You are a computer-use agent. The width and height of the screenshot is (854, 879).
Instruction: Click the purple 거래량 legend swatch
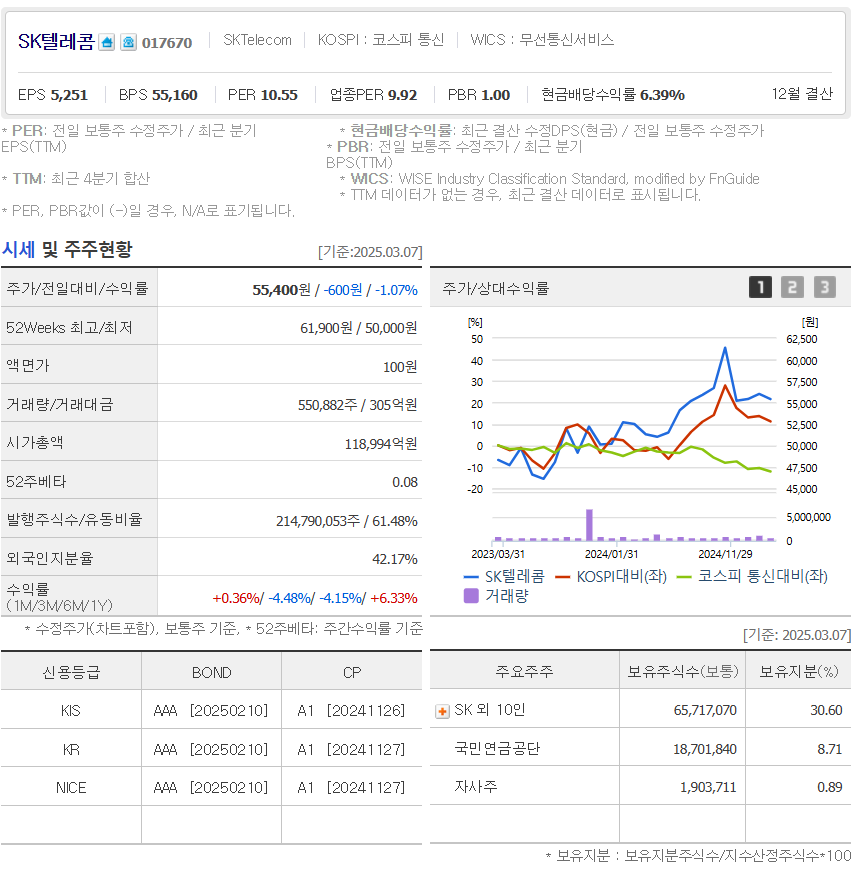[x=472, y=596]
